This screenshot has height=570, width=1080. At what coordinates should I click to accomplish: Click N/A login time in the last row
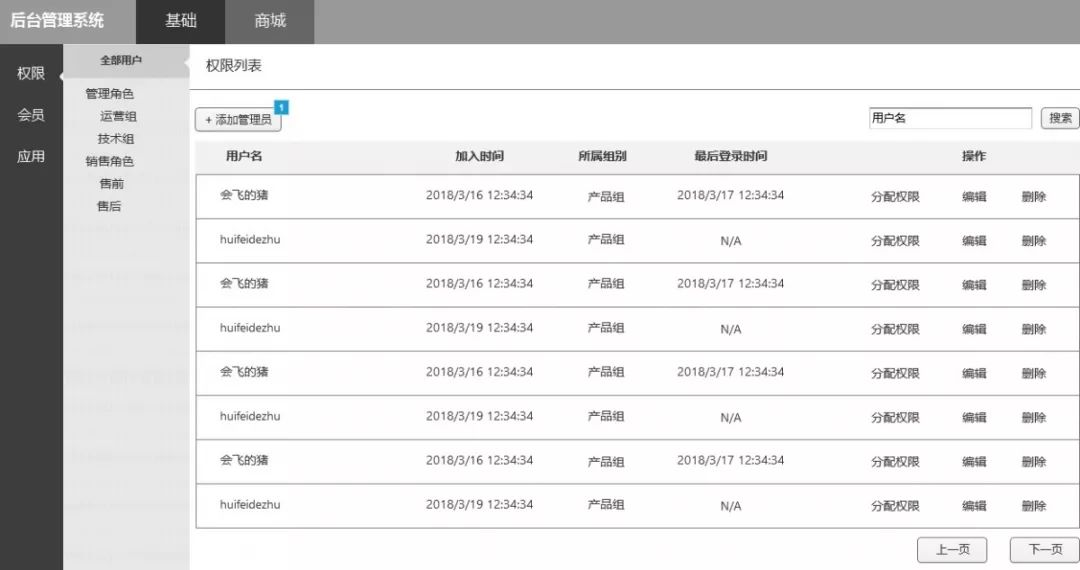click(731, 506)
